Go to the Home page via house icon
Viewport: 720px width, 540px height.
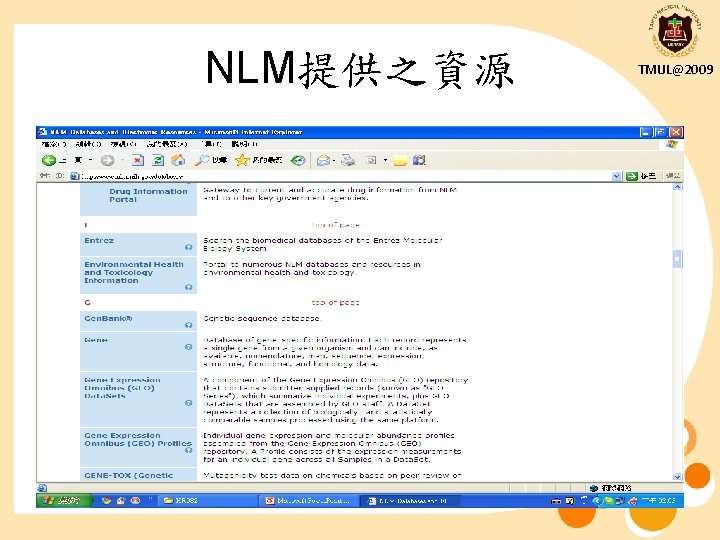[178, 160]
